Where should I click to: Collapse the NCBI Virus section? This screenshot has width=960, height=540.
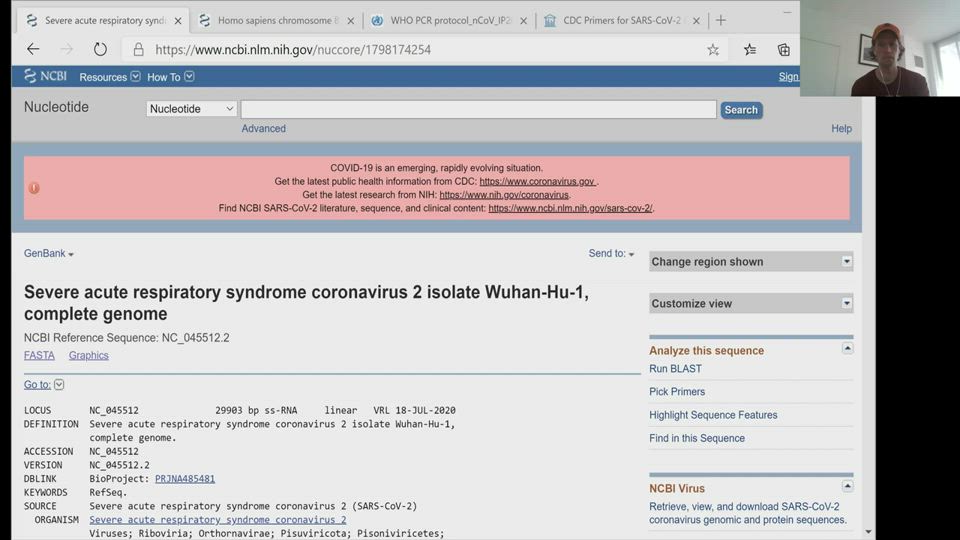847,487
